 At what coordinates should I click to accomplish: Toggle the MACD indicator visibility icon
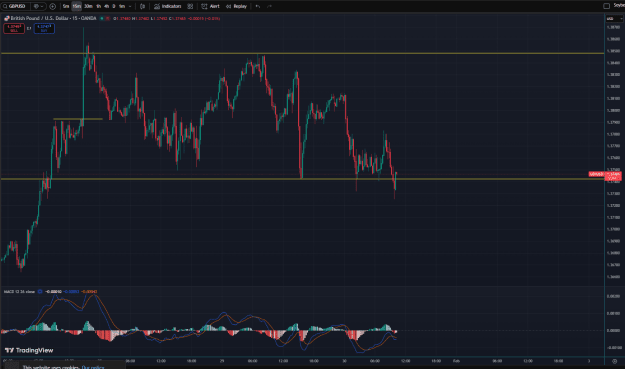[x=40, y=292]
